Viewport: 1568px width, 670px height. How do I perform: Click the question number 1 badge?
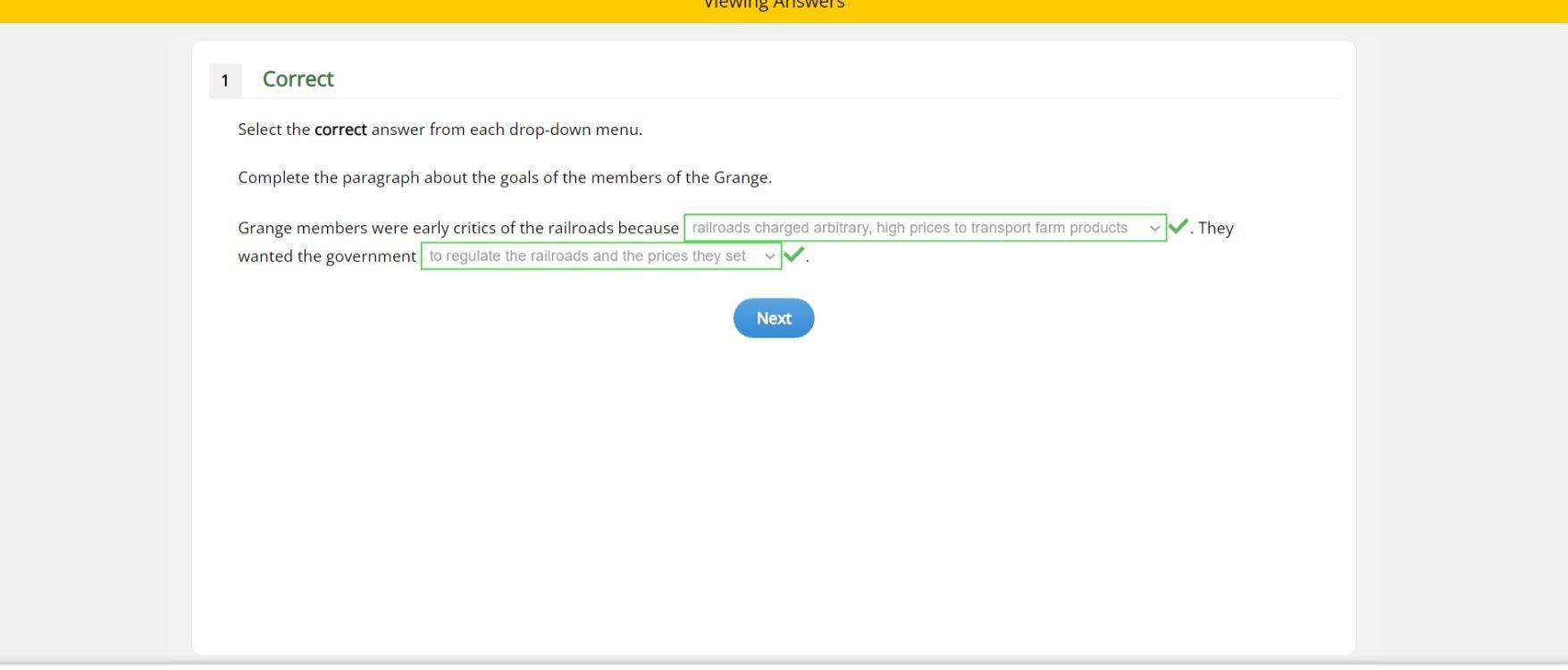225,80
